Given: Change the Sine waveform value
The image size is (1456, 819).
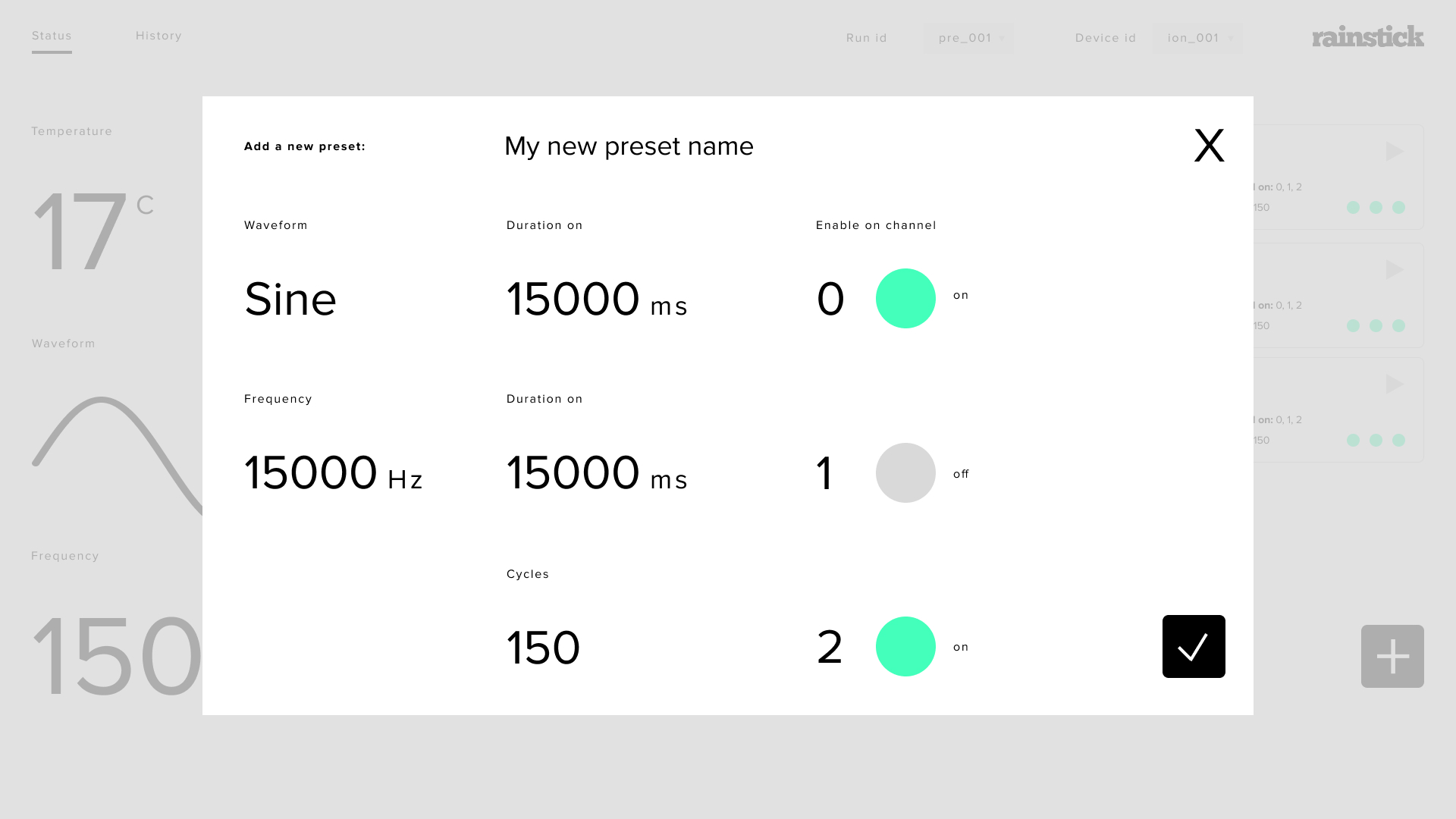Looking at the screenshot, I should pyautogui.click(x=290, y=299).
